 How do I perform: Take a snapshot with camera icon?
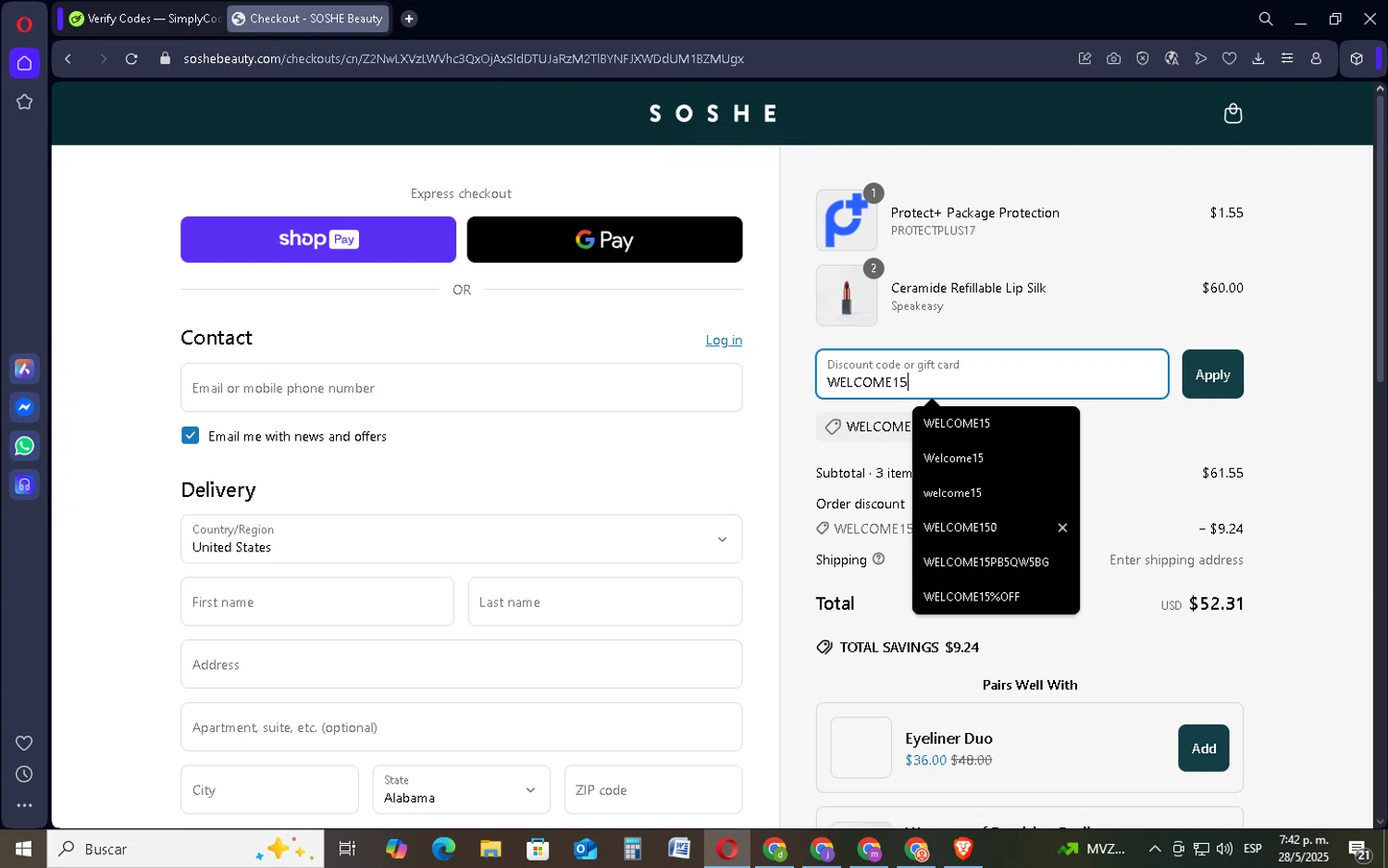pos(1113,58)
